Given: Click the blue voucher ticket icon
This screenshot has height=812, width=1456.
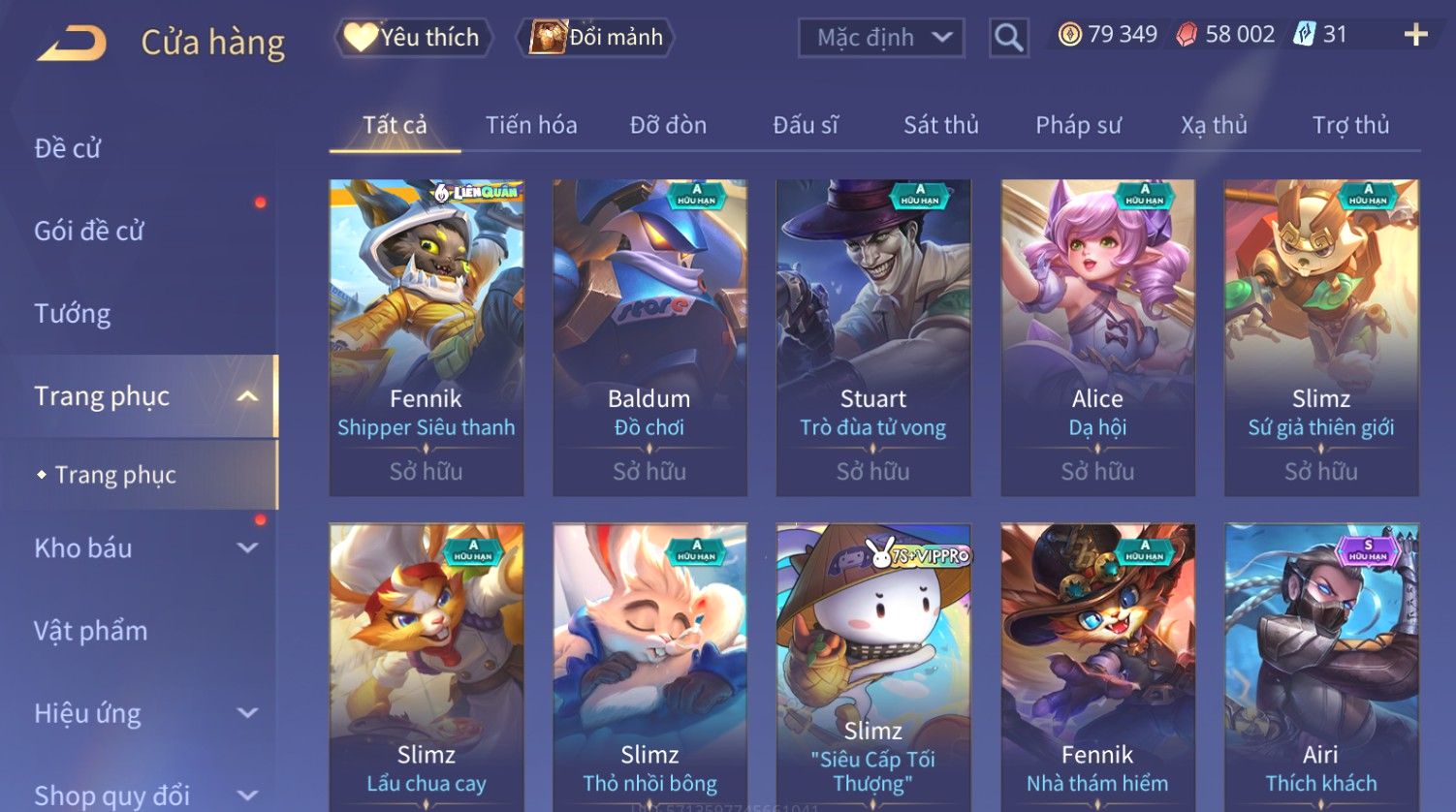Looking at the screenshot, I should click(x=1305, y=35).
